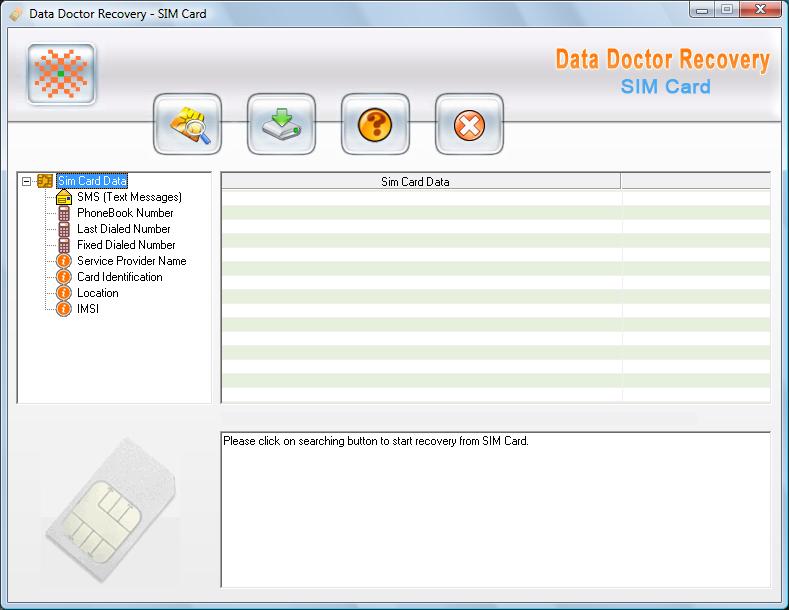This screenshot has width=789, height=610.
Task: Click the save recovered data drive button
Action: coord(281,124)
